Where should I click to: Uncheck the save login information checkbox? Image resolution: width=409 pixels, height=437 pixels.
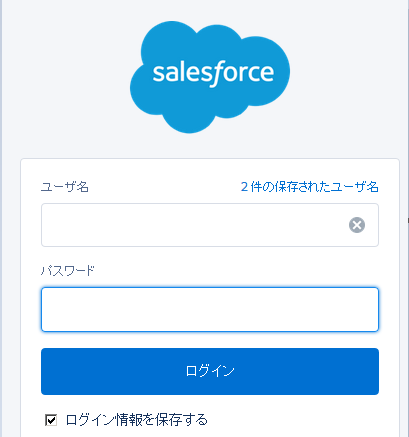click(51, 420)
